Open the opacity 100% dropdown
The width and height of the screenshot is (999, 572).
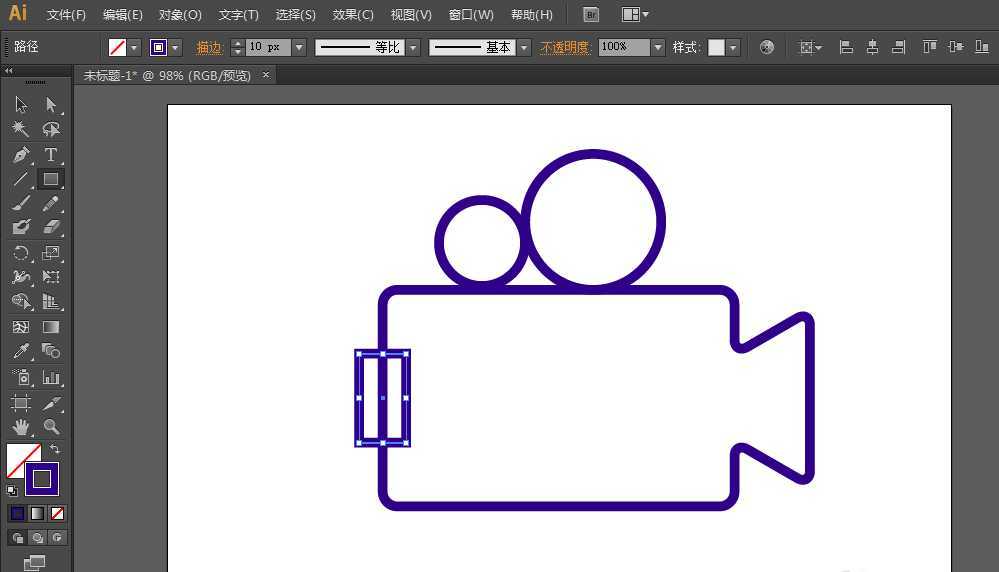tap(658, 47)
